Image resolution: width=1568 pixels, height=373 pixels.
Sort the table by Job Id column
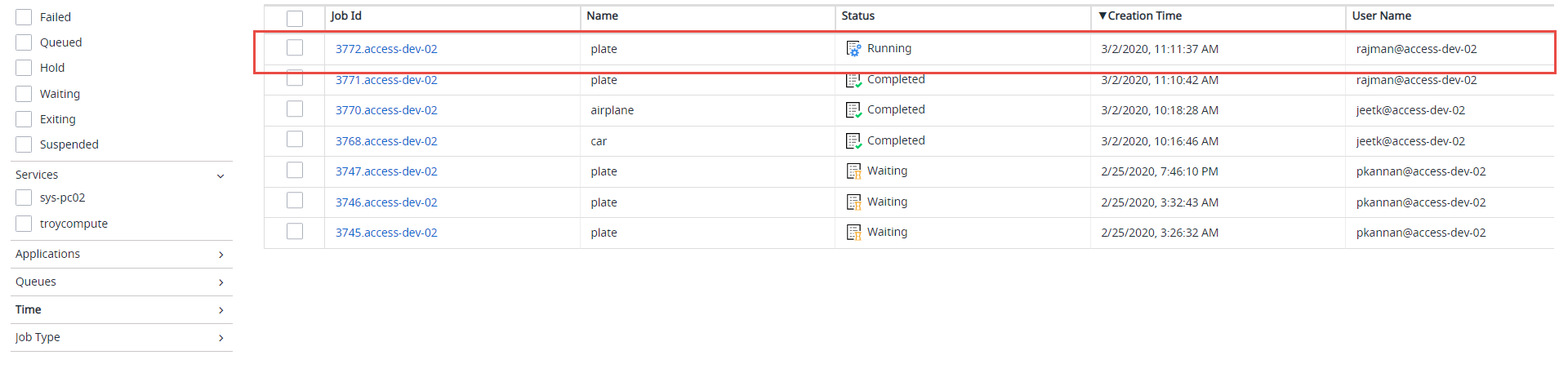click(346, 16)
